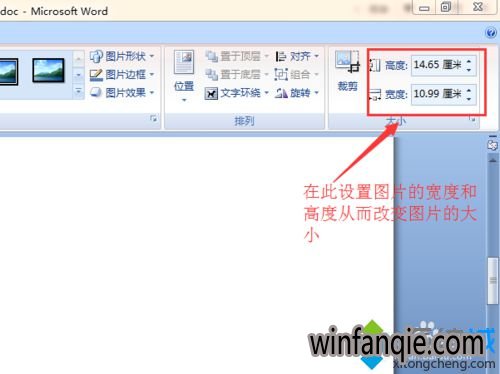Expand the picture styles gallery
Image resolution: width=500 pixels, height=374 pixels.
[x=78, y=91]
